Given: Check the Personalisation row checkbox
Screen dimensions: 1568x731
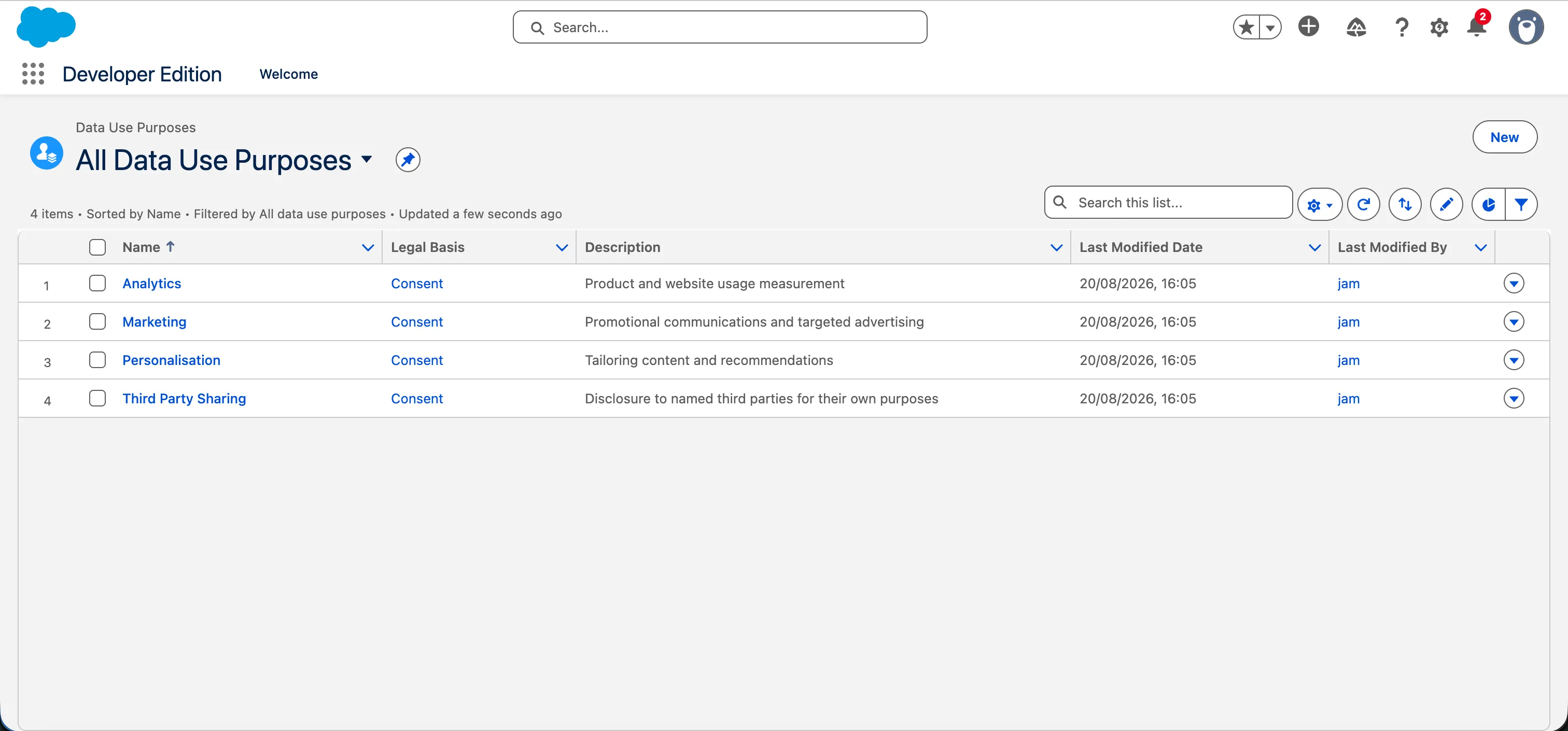Looking at the screenshot, I should [x=97, y=360].
